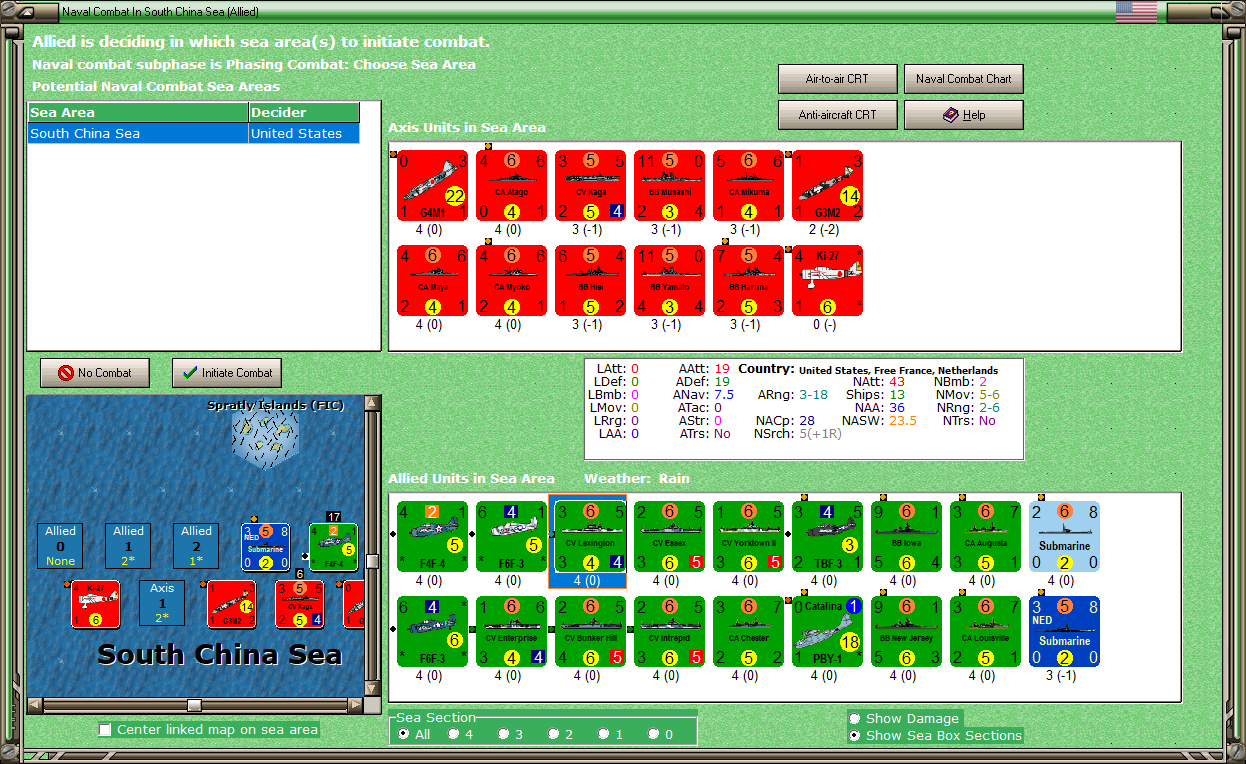Click the Ki-27 counter on the map
Viewport: 1246px width, 764px height.
click(x=96, y=604)
